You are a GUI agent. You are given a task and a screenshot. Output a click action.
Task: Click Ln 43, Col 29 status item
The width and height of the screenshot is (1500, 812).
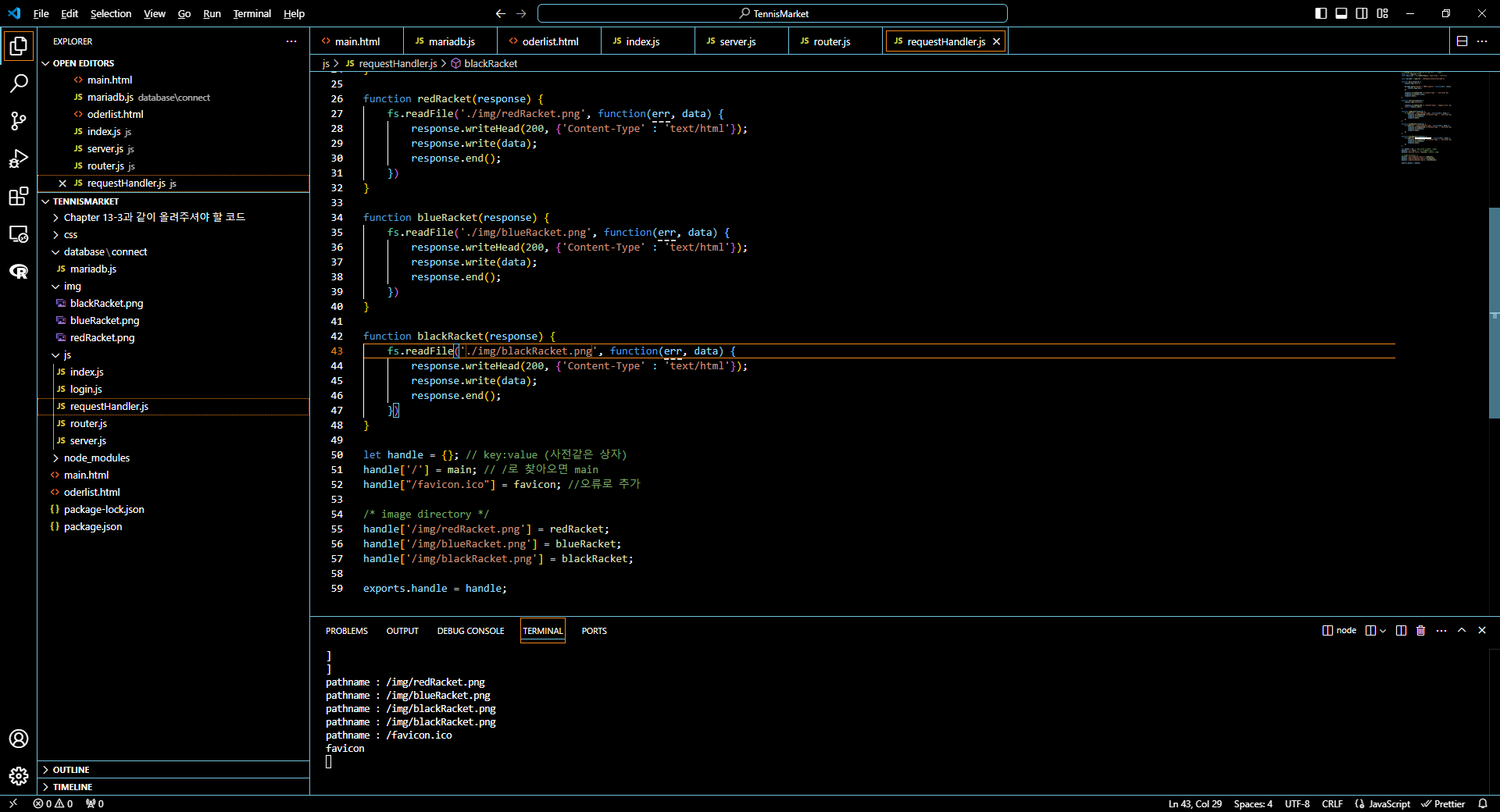[1195, 803]
